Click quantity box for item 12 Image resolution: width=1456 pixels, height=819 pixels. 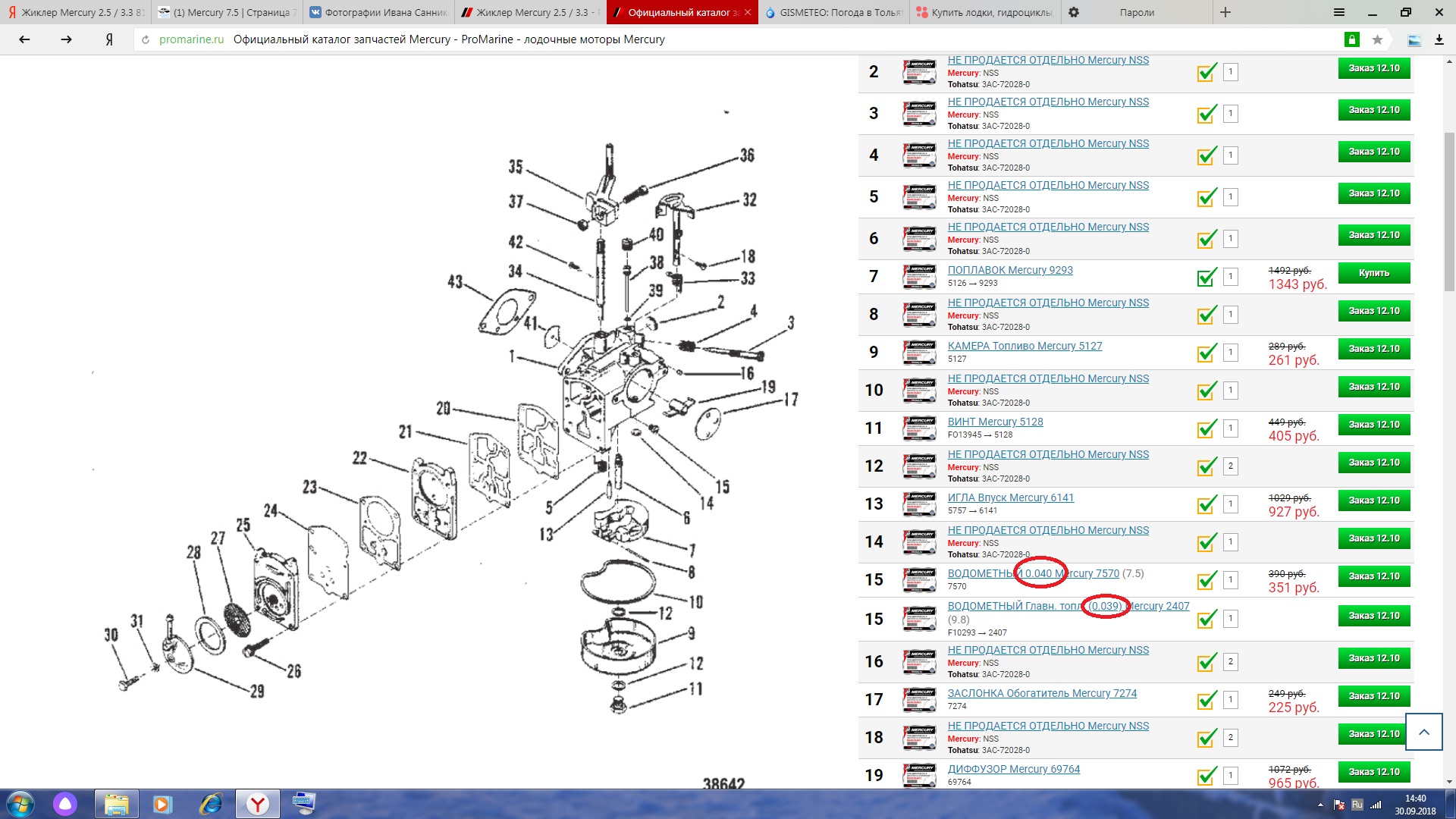(x=1230, y=466)
